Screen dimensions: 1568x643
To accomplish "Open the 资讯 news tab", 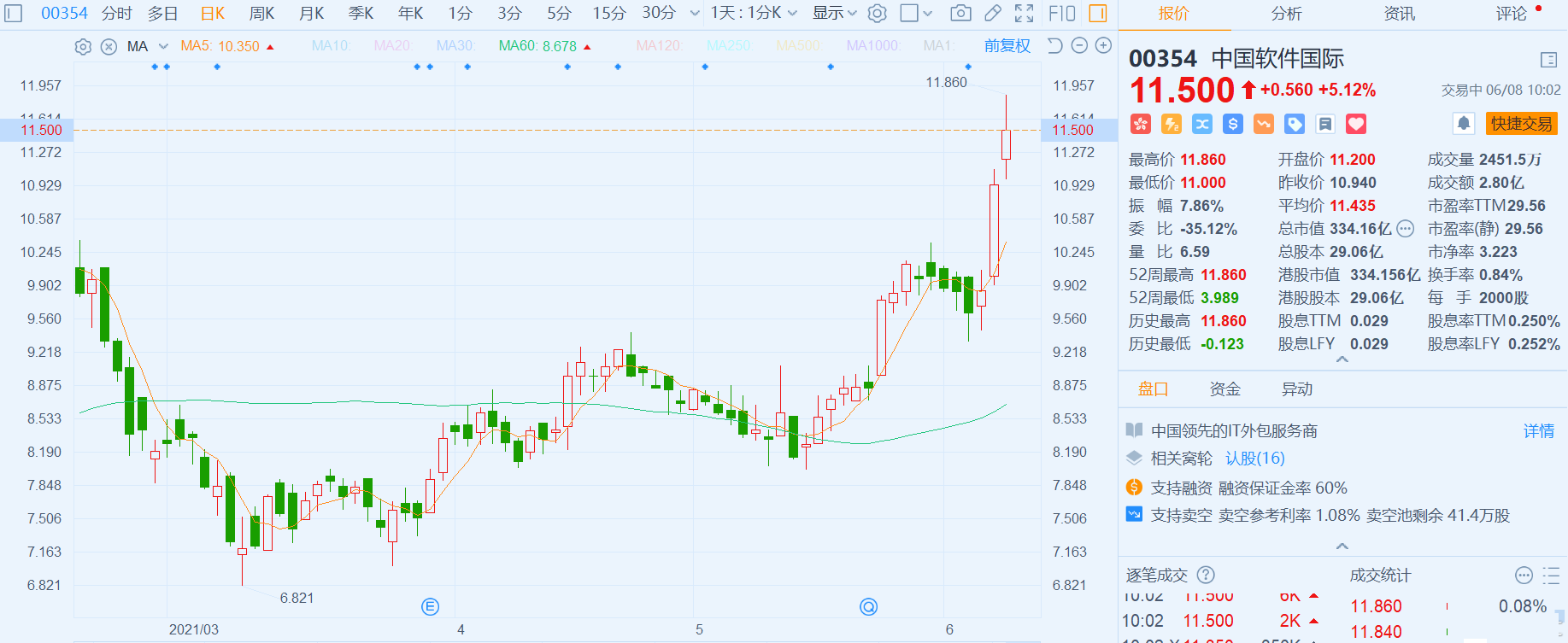I will click(x=1400, y=14).
